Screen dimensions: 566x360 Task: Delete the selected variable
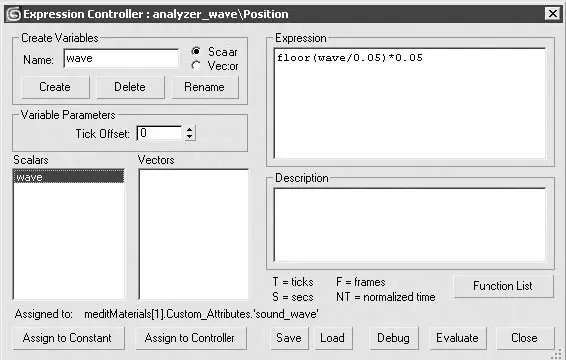130,87
